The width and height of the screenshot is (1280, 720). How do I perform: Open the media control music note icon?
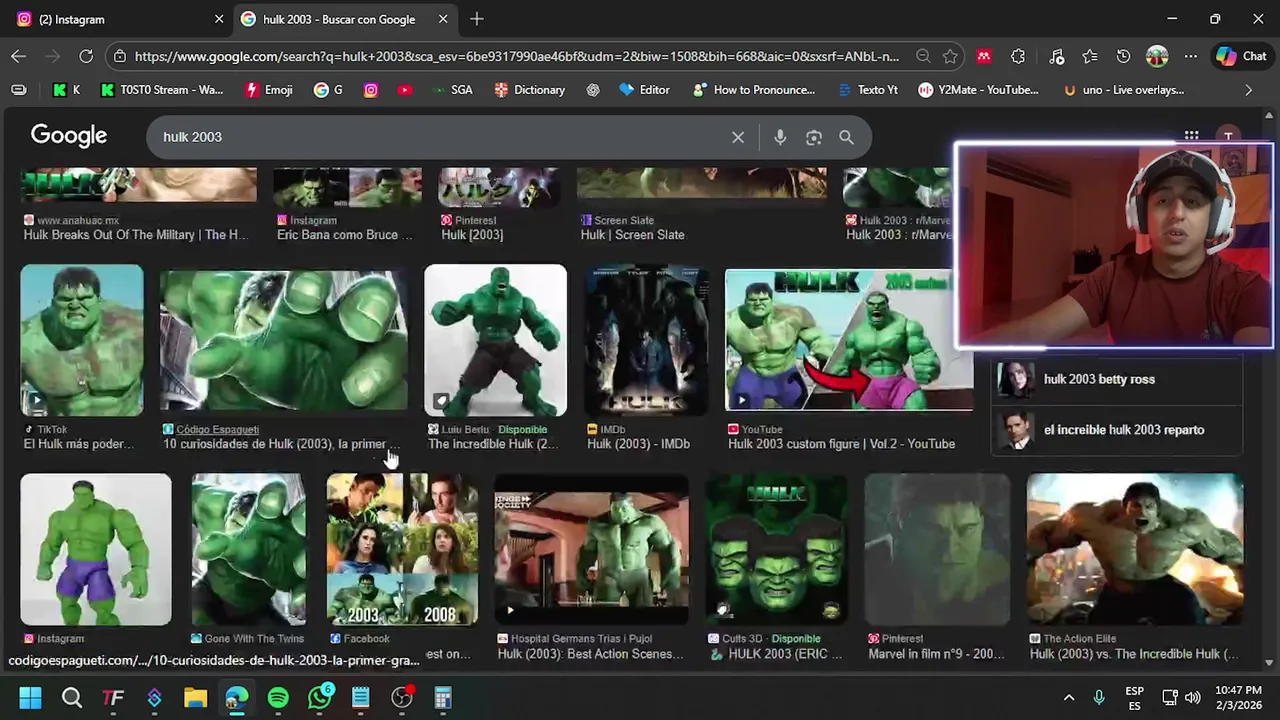point(1056,57)
